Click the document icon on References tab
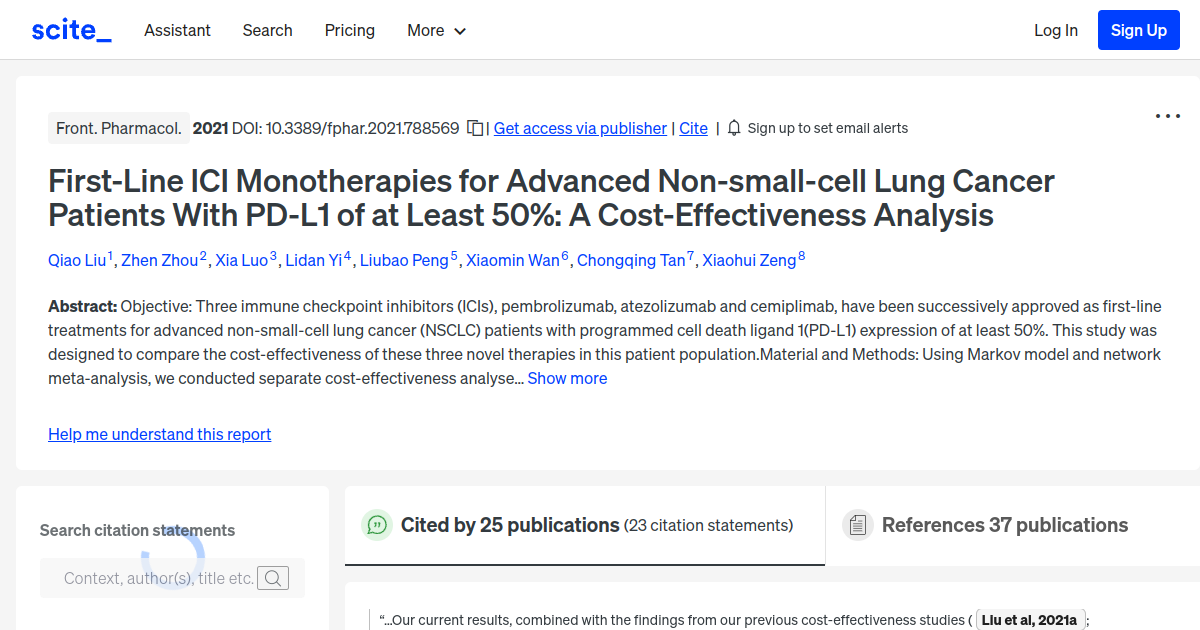Viewport: 1200px width, 630px height. 858,524
